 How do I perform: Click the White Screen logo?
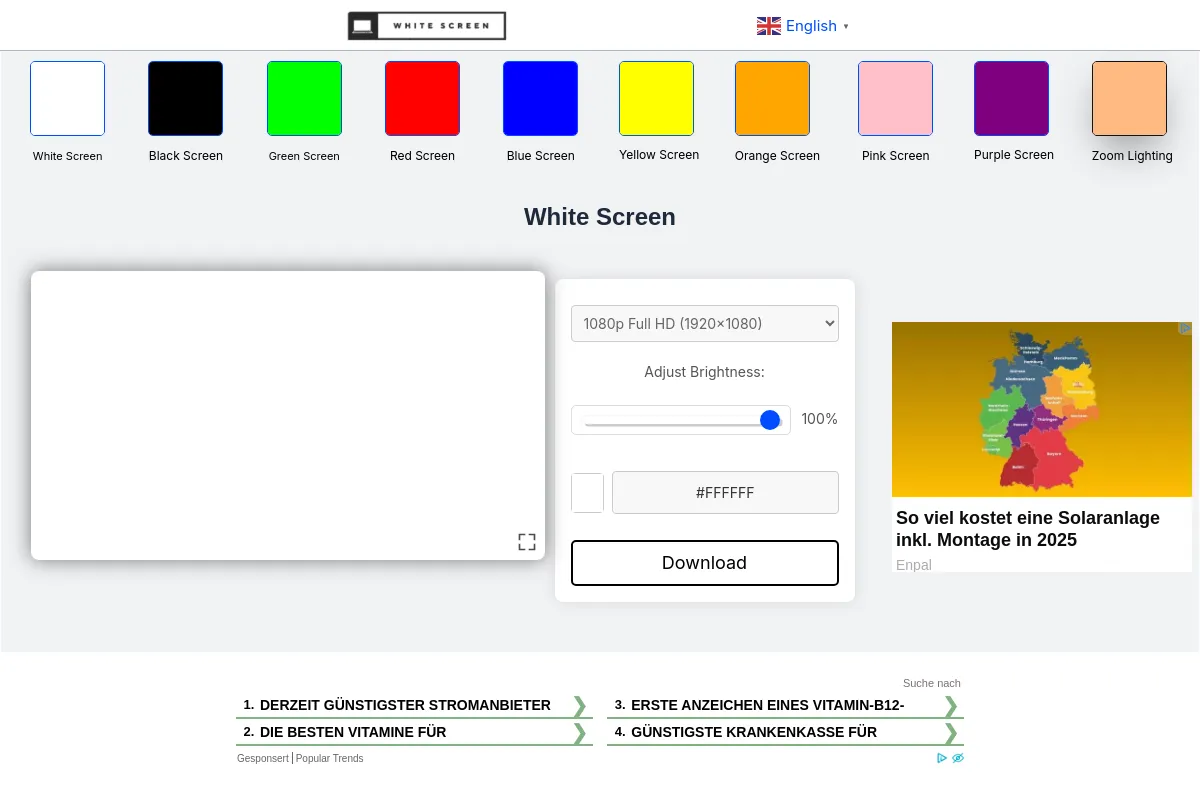click(427, 26)
